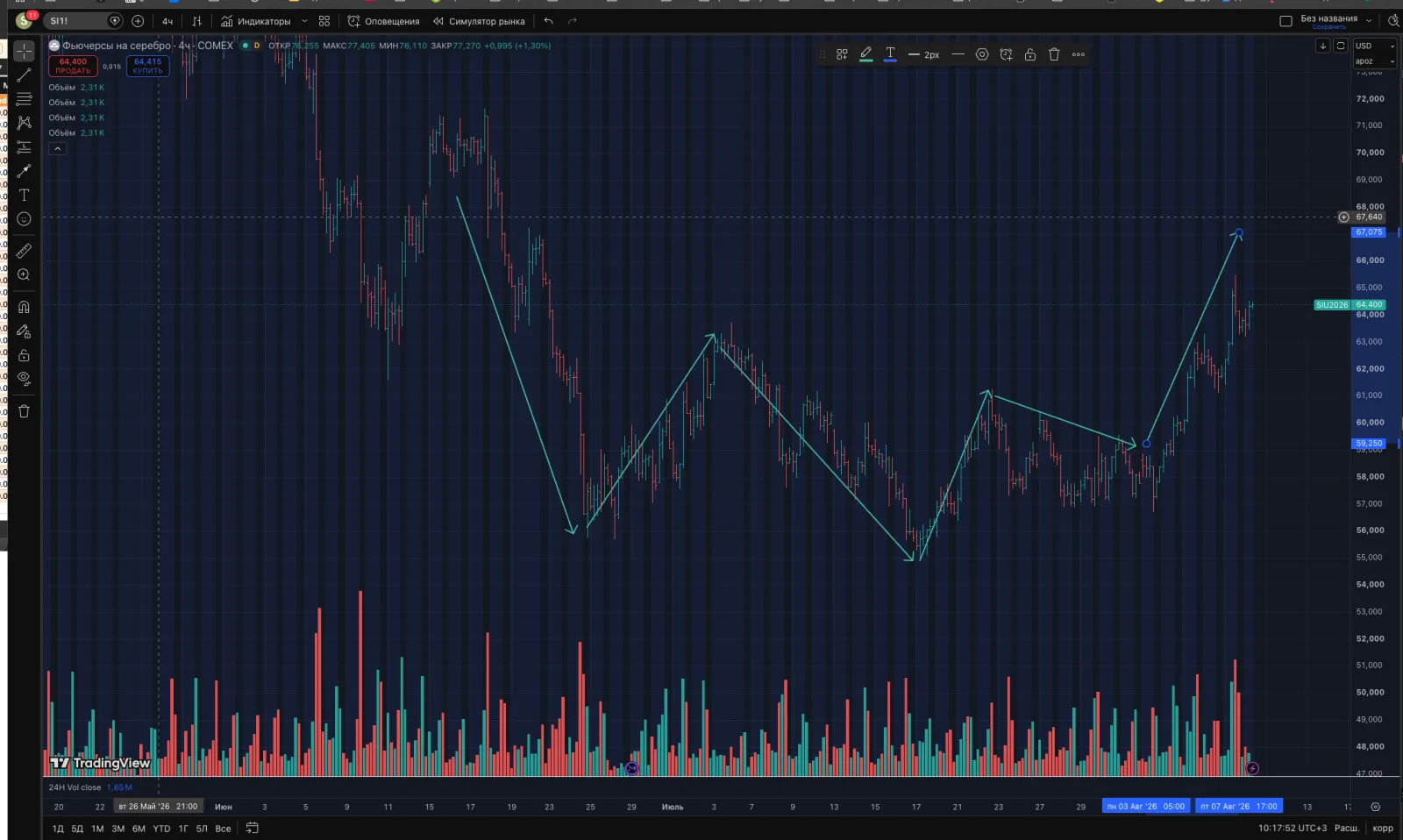Expand favorite indicators dropdown arrow
Image resolution: width=1403 pixels, height=840 pixels.
304,21
